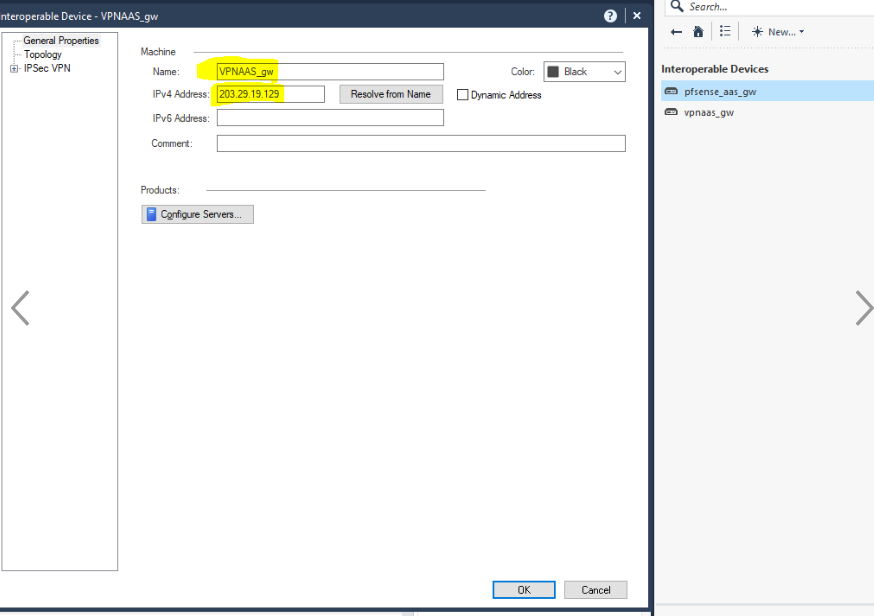Expand the IPSec VPN tree node
Image resolution: width=874 pixels, height=616 pixels.
[14, 69]
